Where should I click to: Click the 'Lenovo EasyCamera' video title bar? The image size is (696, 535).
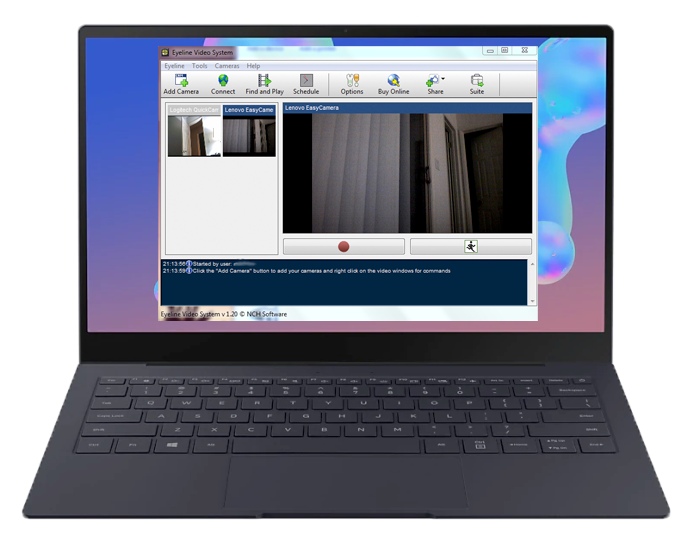point(407,108)
